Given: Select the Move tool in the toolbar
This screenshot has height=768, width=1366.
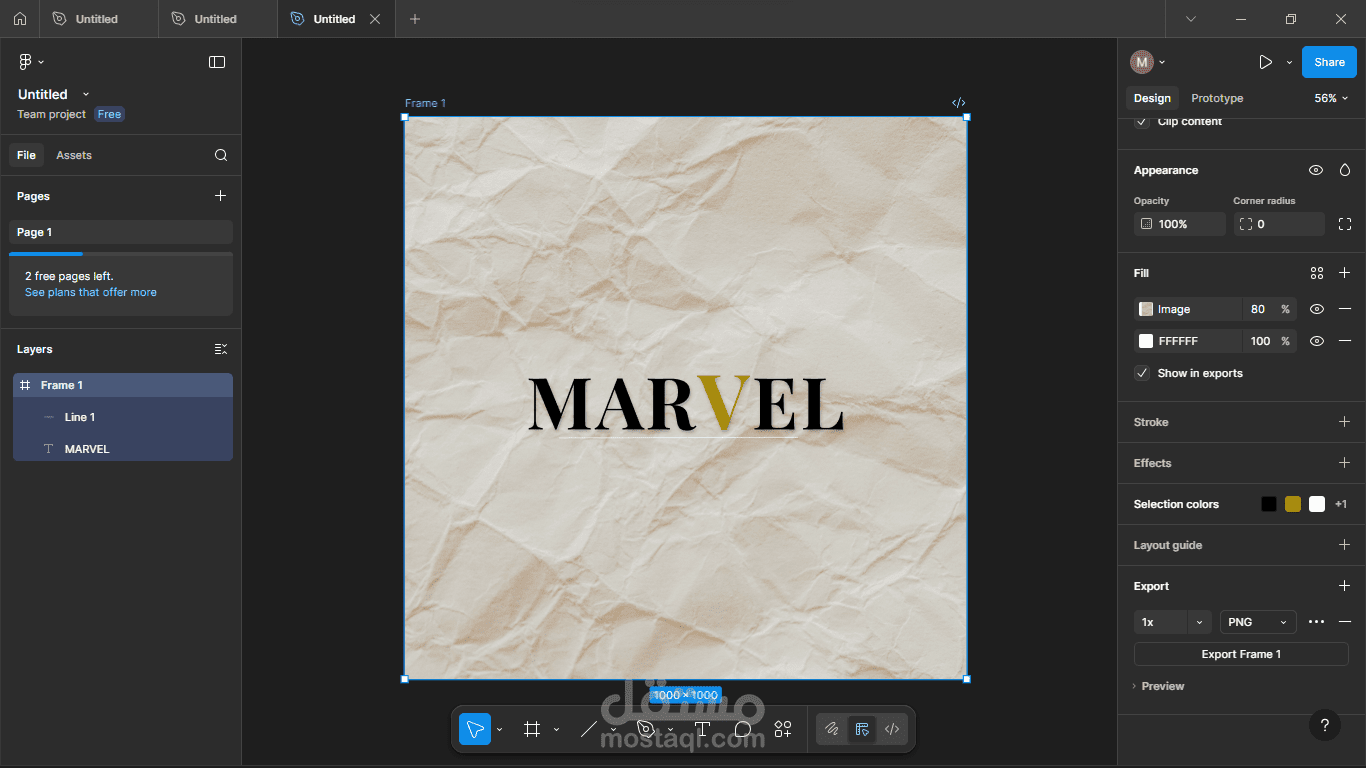Looking at the screenshot, I should 475,729.
